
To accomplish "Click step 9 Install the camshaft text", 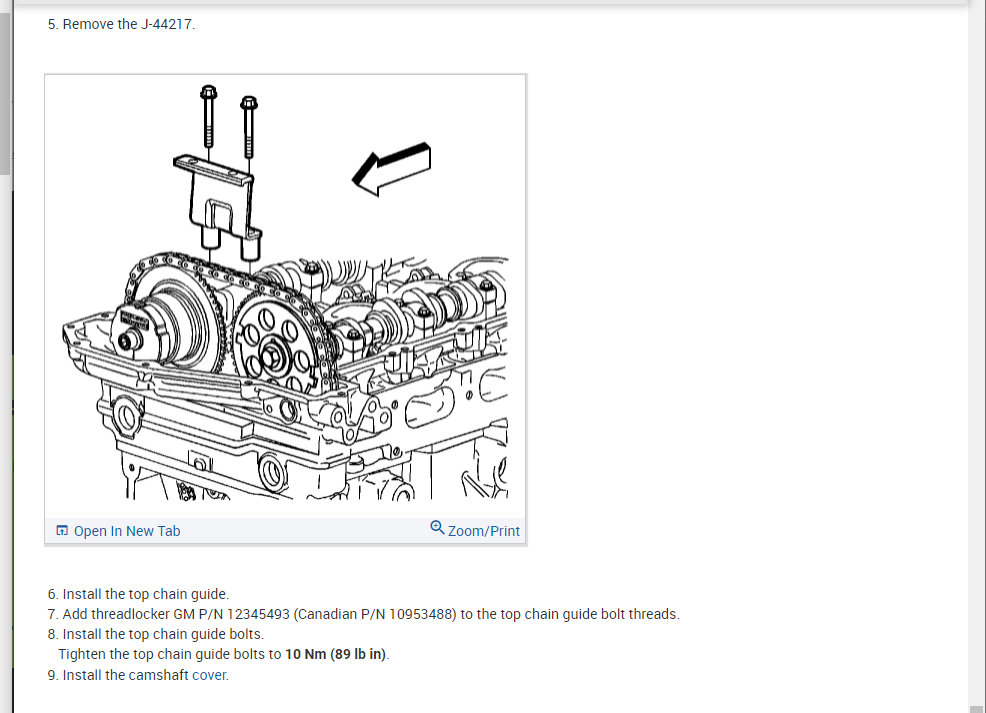I will pyautogui.click(x=118, y=675).
